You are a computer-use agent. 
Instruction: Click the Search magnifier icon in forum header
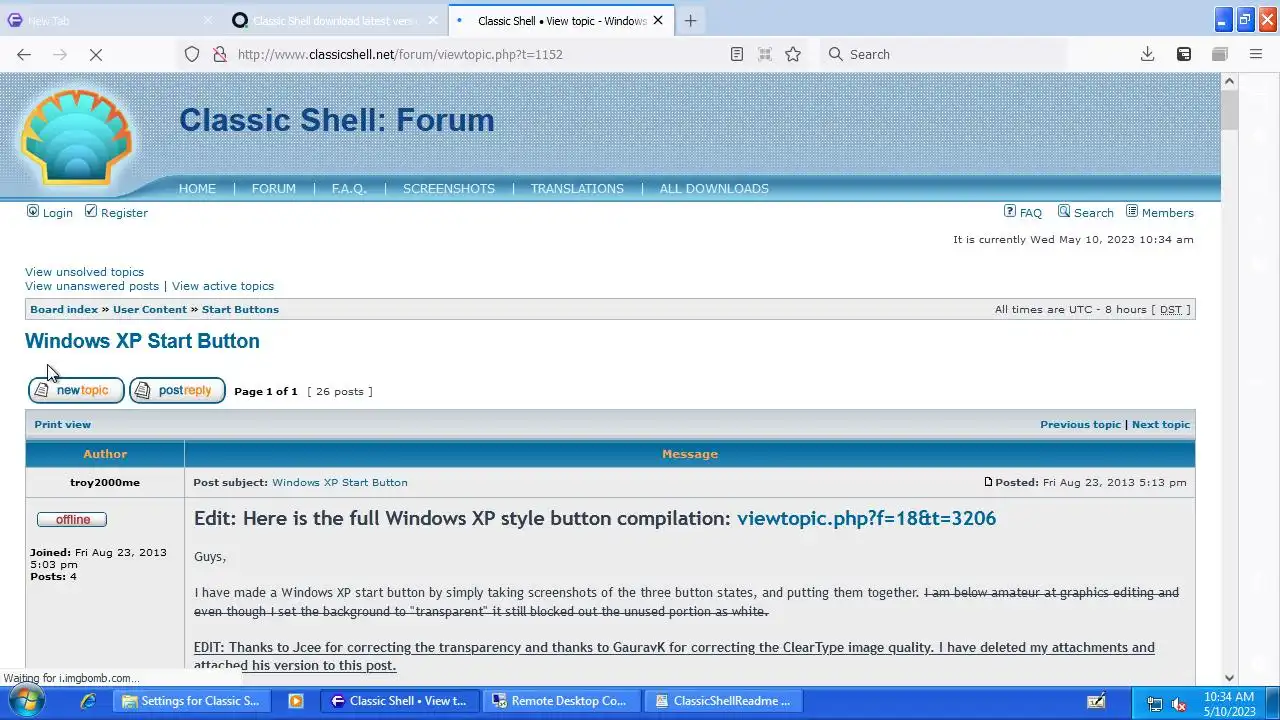1064,211
